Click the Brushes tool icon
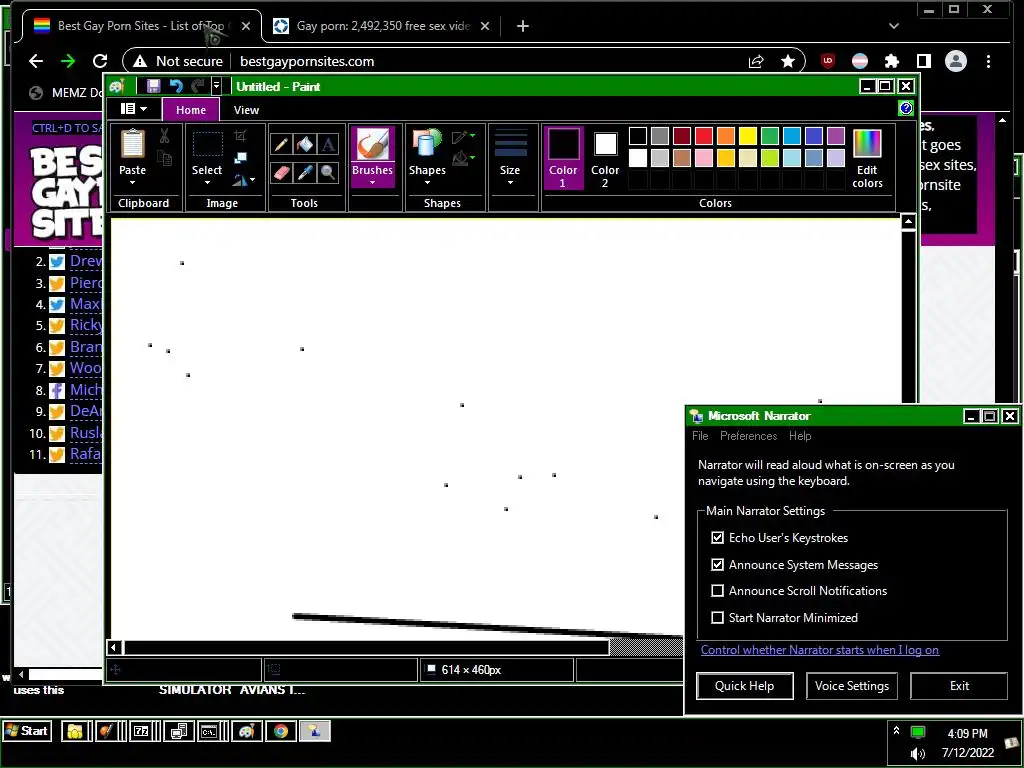This screenshot has width=1024, height=768. 372,144
